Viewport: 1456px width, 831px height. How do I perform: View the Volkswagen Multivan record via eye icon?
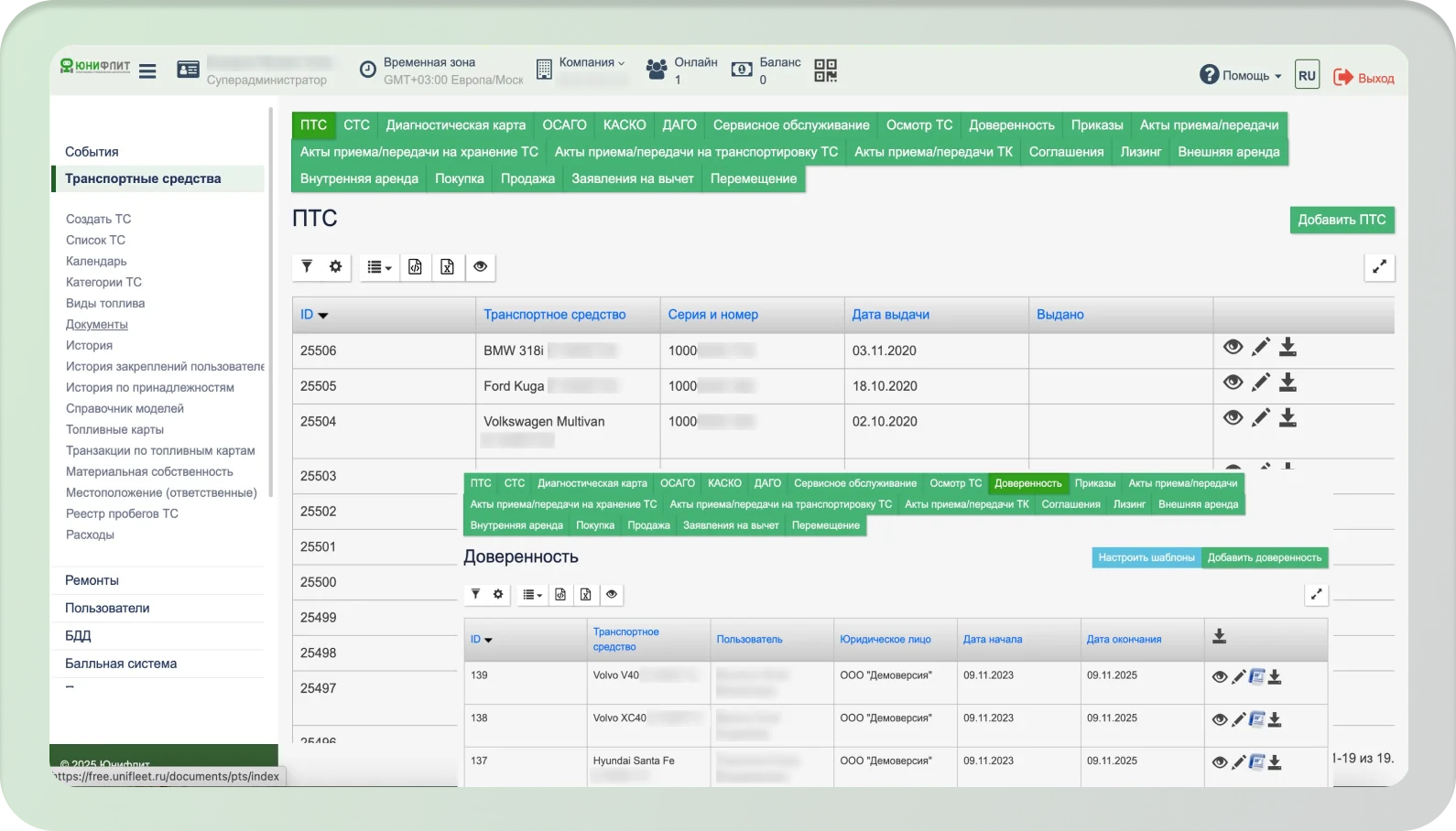(1233, 418)
